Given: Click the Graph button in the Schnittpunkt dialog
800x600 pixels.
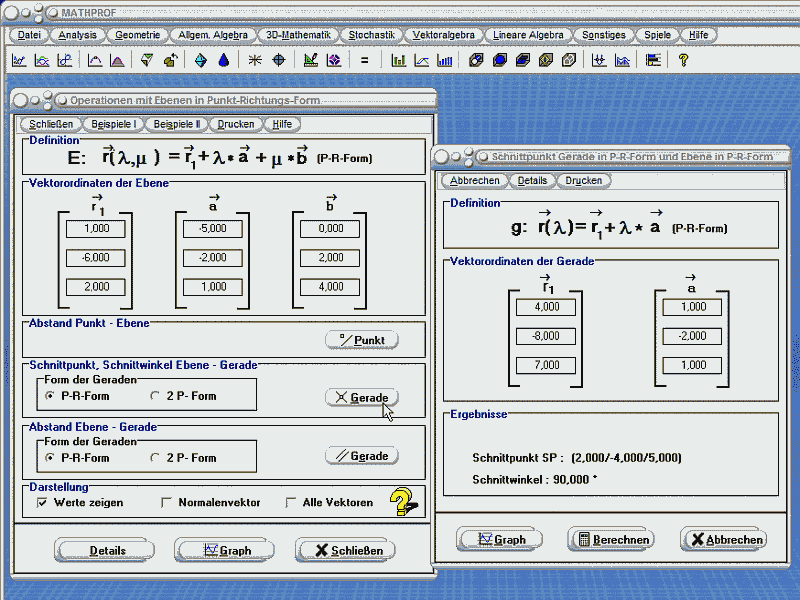Looking at the screenshot, I should click(501, 539).
